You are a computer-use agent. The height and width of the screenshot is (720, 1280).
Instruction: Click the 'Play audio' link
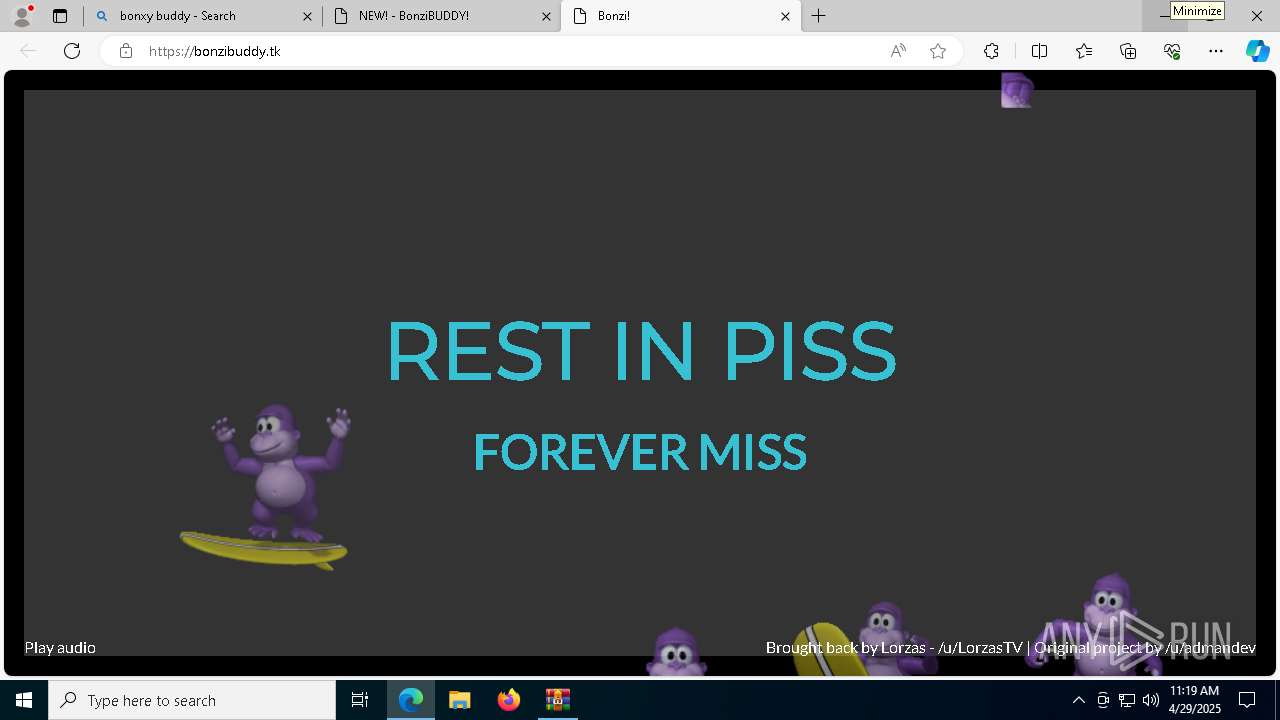(60, 648)
